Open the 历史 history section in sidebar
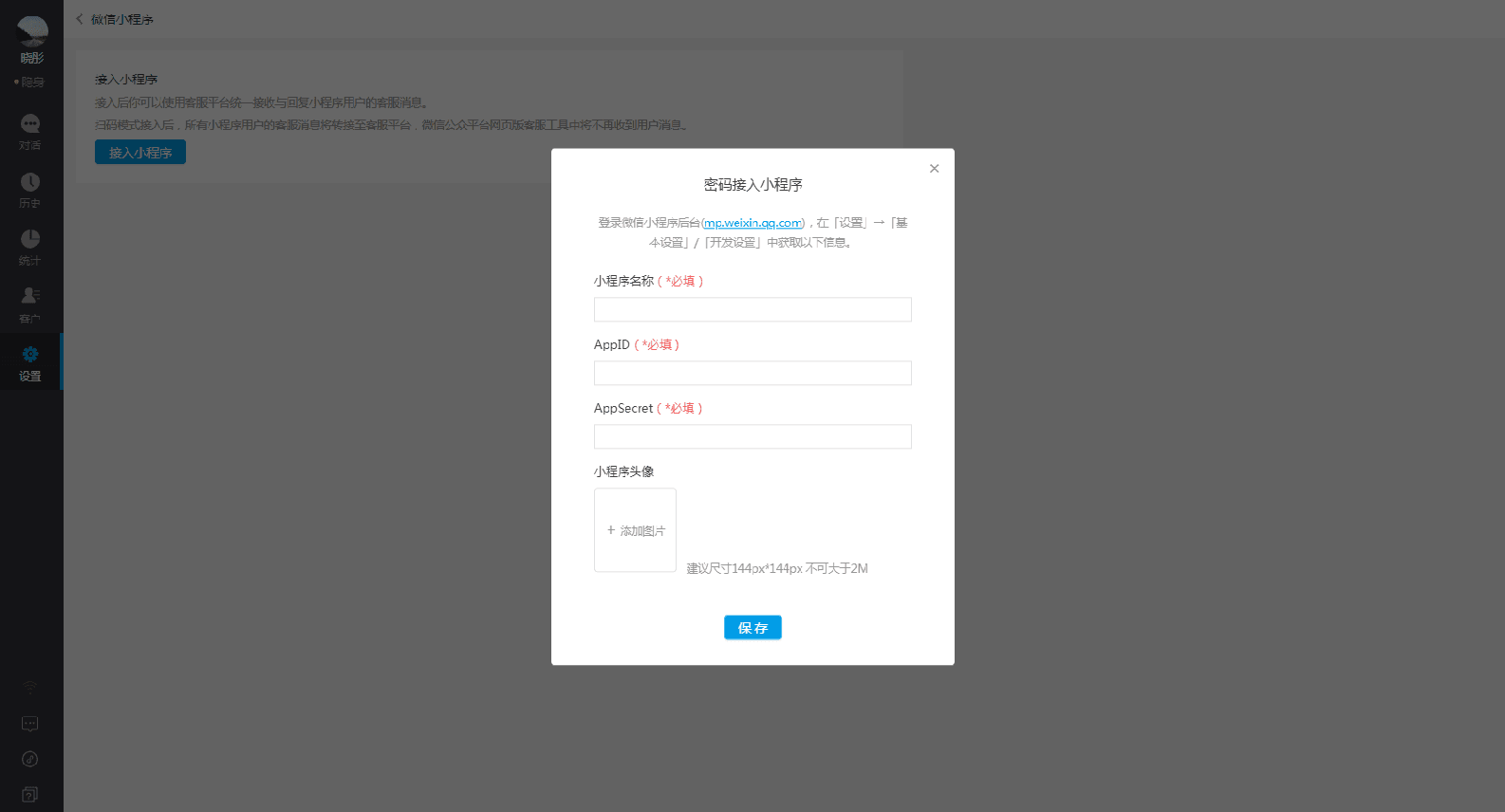 click(30, 190)
